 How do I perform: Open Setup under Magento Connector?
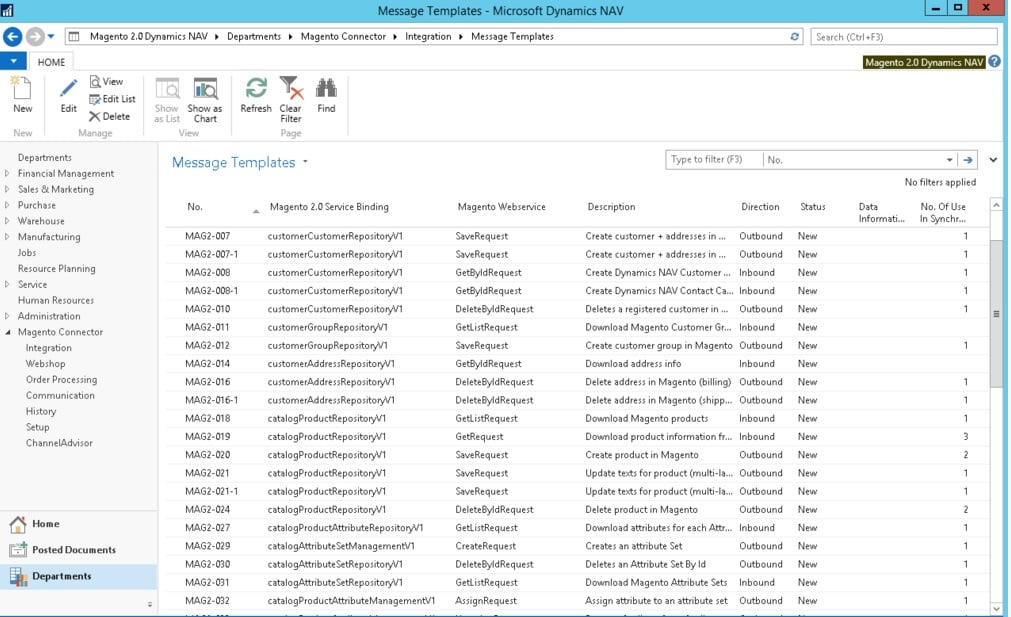coord(37,427)
